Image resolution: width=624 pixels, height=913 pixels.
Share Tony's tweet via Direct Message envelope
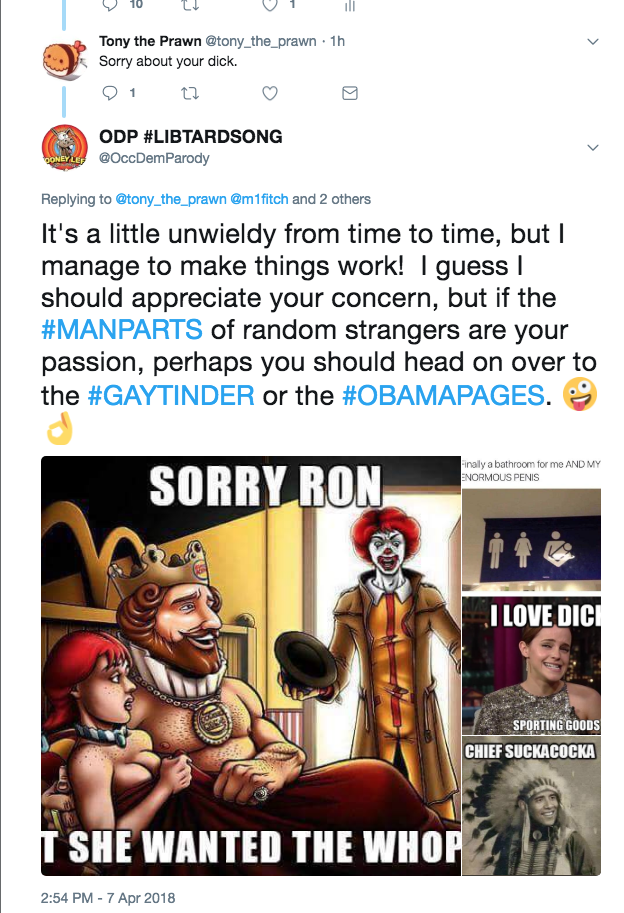[x=349, y=93]
